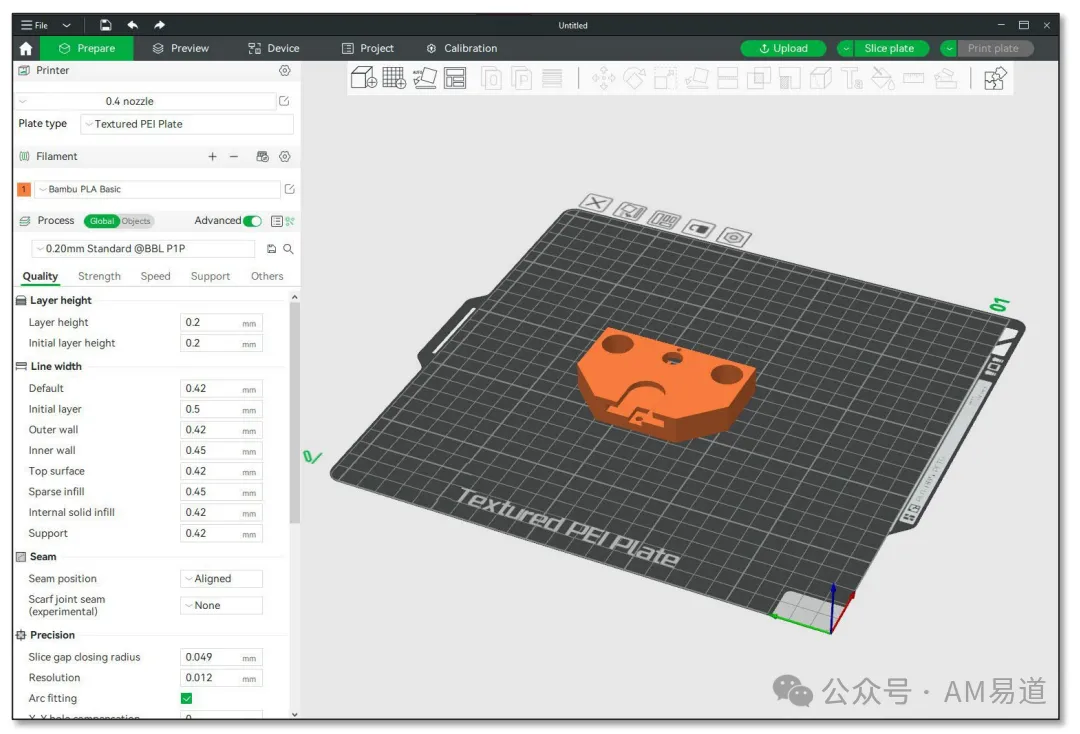Search process settings with magnifier icon
Viewport: 1080px width, 734px height.
[x=289, y=249]
